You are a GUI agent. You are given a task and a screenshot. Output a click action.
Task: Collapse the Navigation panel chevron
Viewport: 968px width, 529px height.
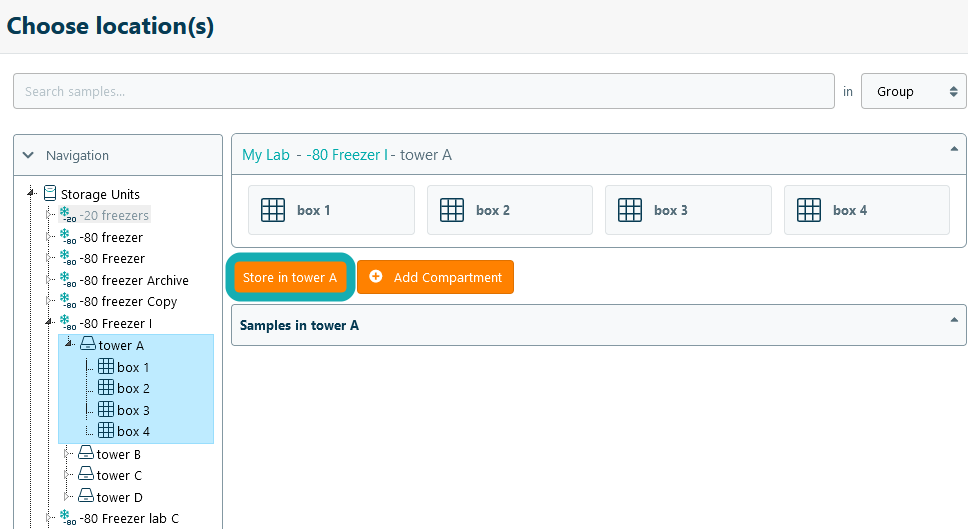click(28, 155)
